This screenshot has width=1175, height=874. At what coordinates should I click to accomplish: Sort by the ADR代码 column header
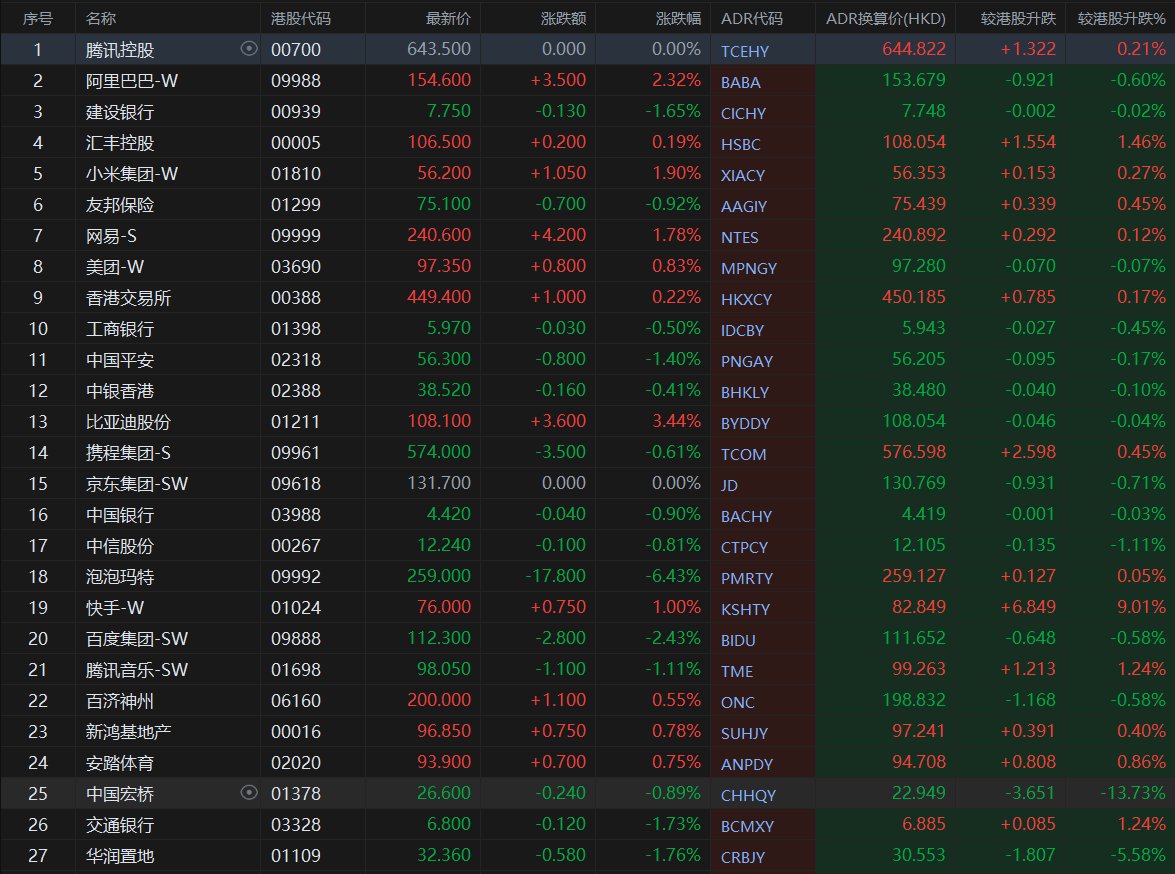[x=752, y=18]
